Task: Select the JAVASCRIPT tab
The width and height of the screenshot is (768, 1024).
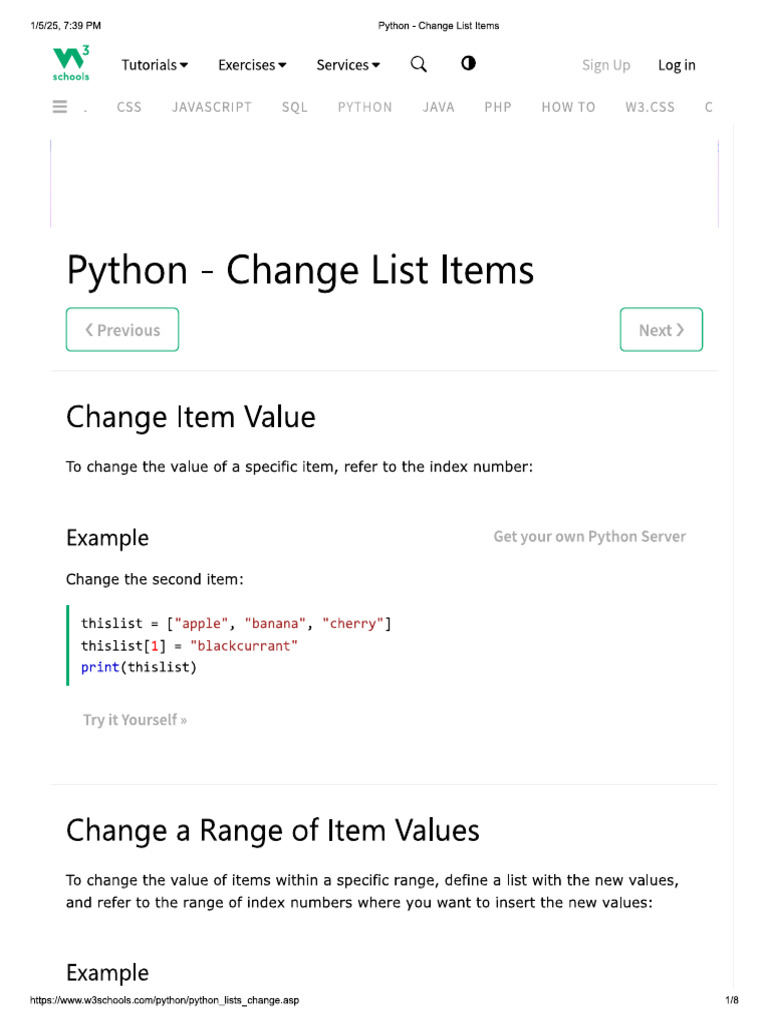Action: click(212, 107)
